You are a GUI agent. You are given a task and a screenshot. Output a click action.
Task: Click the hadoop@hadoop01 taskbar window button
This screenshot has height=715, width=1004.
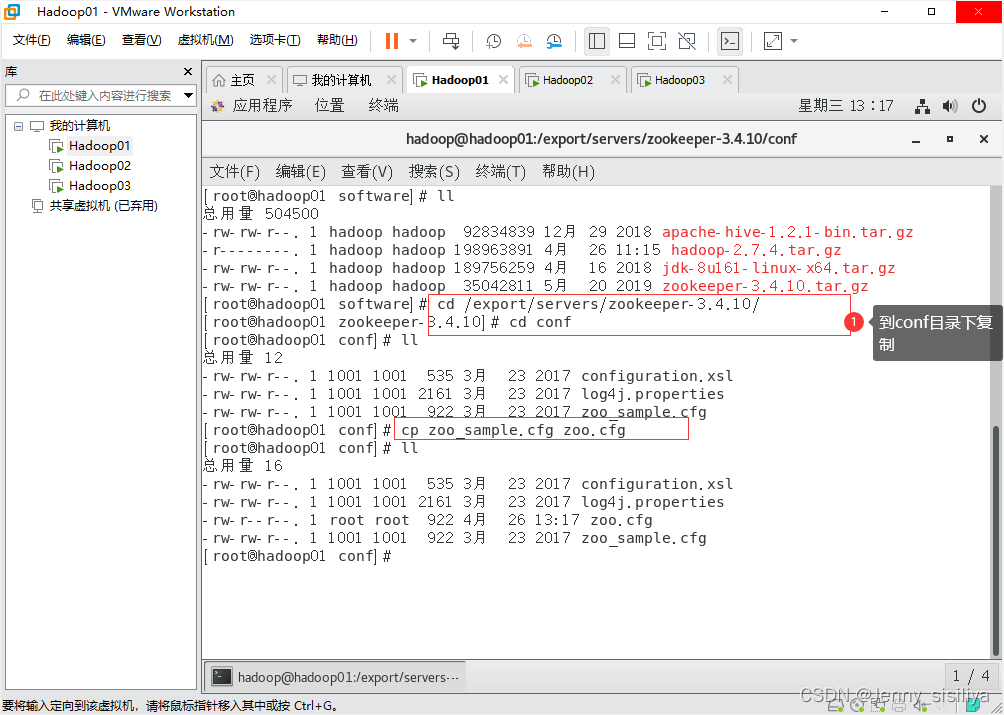click(x=336, y=677)
